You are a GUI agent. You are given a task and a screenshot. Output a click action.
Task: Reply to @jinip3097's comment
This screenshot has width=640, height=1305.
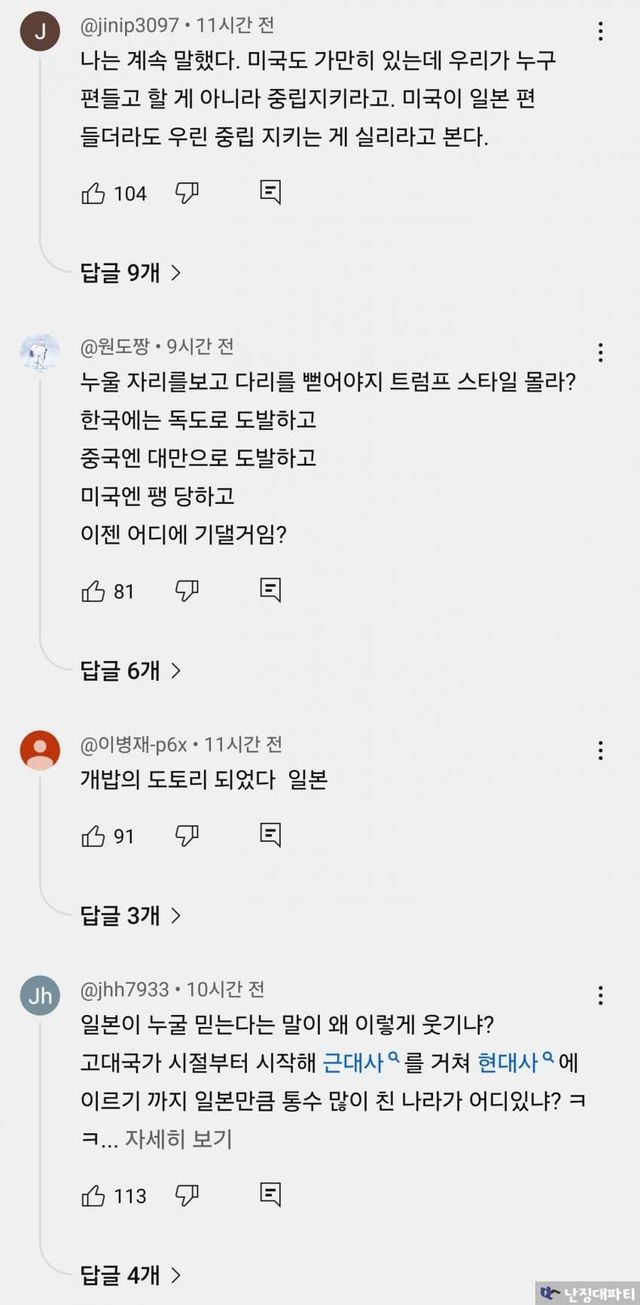270,193
